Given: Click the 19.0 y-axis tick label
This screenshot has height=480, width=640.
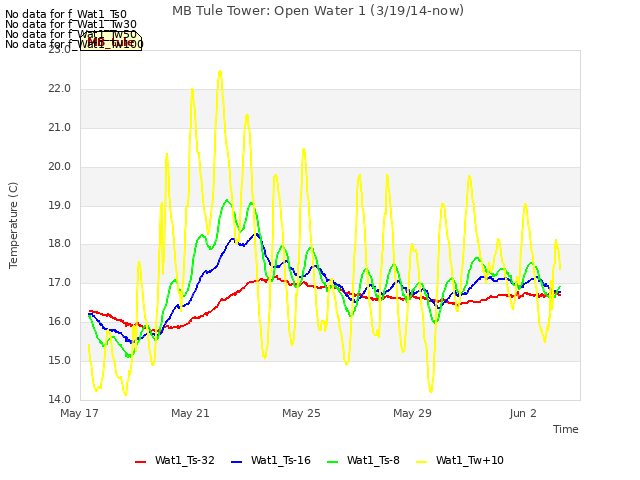Looking at the screenshot, I should click(x=60, y=206).
